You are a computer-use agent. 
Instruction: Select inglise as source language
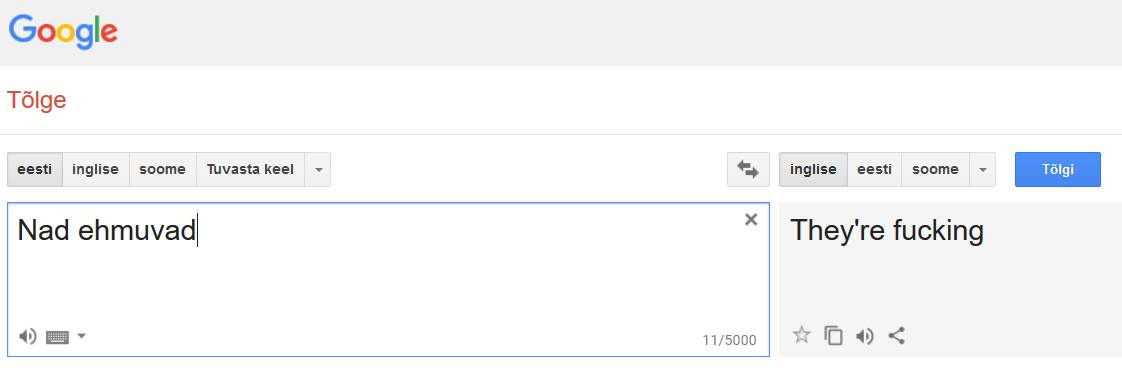click(x=95, y=170)
